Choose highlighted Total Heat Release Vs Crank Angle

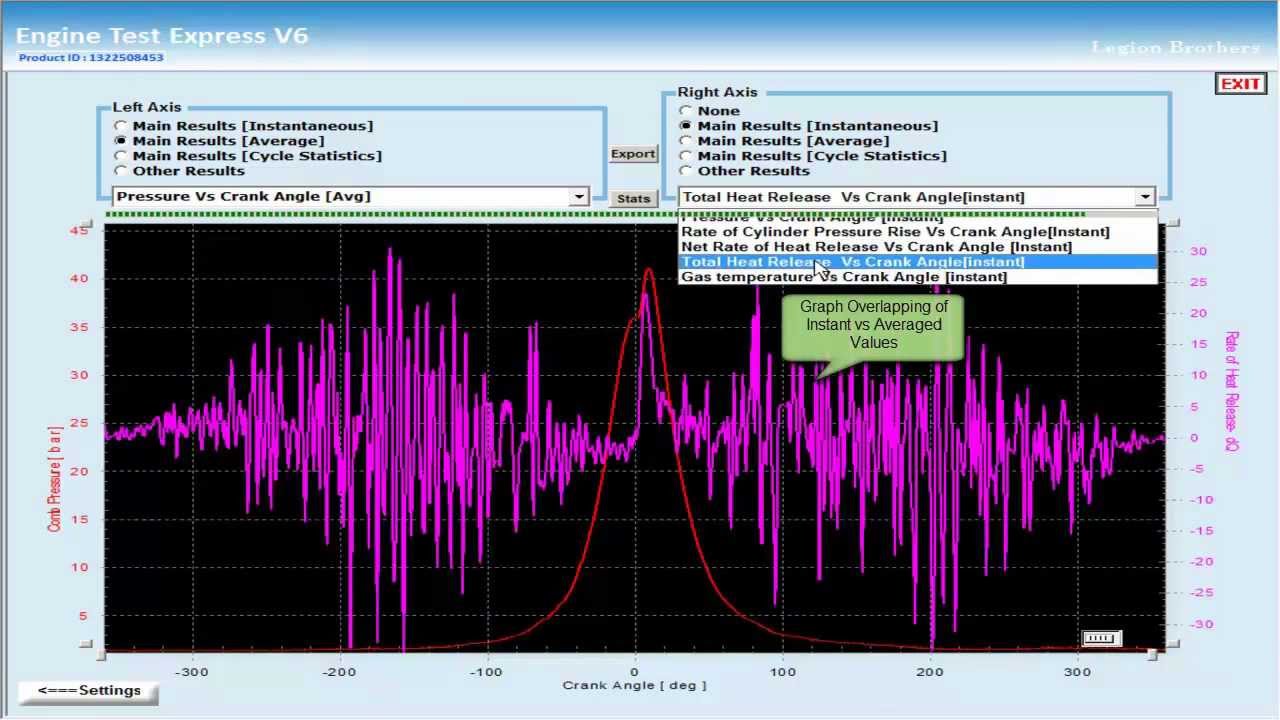917,262
